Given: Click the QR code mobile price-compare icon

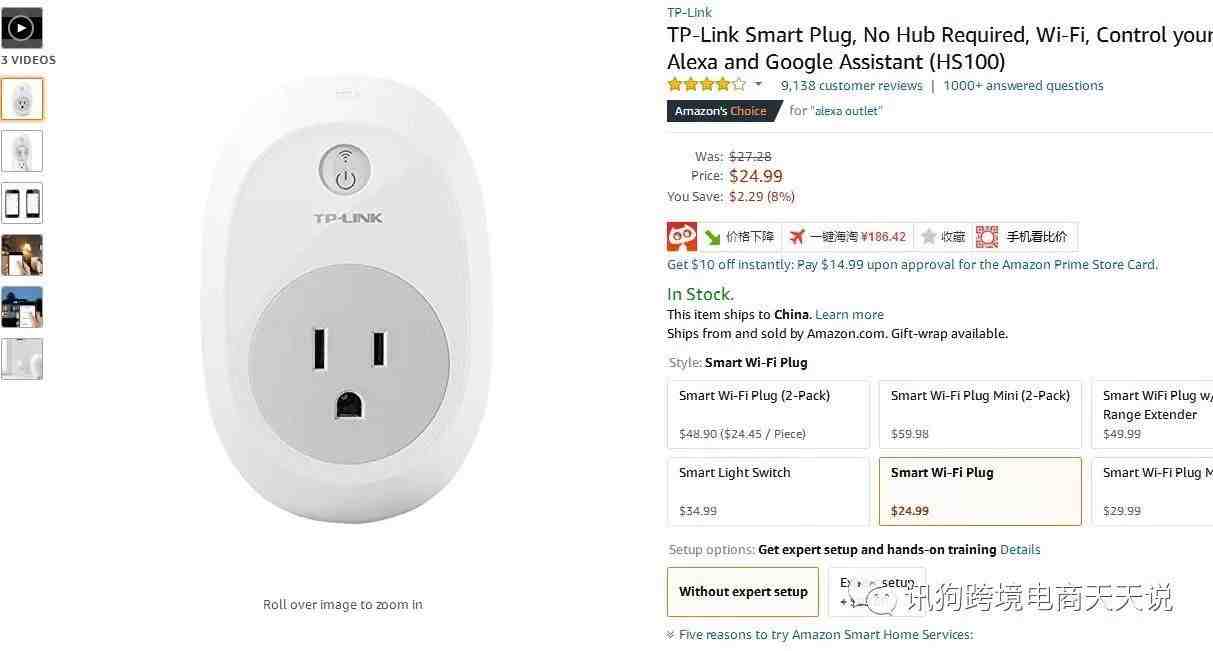Looking at the screenshot, I should tap(987, 237).
